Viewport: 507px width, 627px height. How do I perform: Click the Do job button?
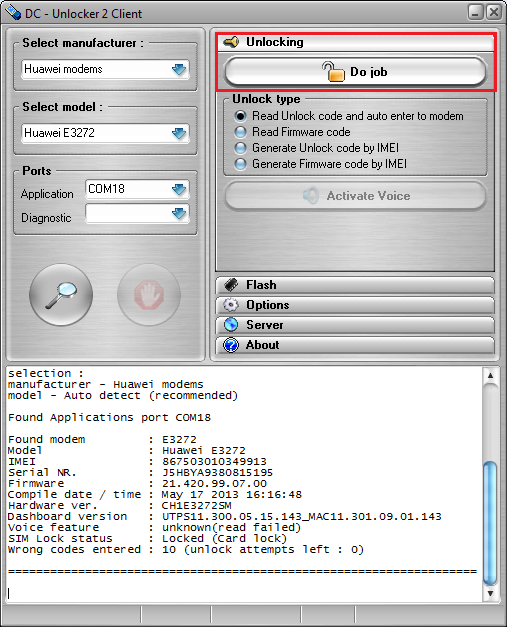[355, 72]
